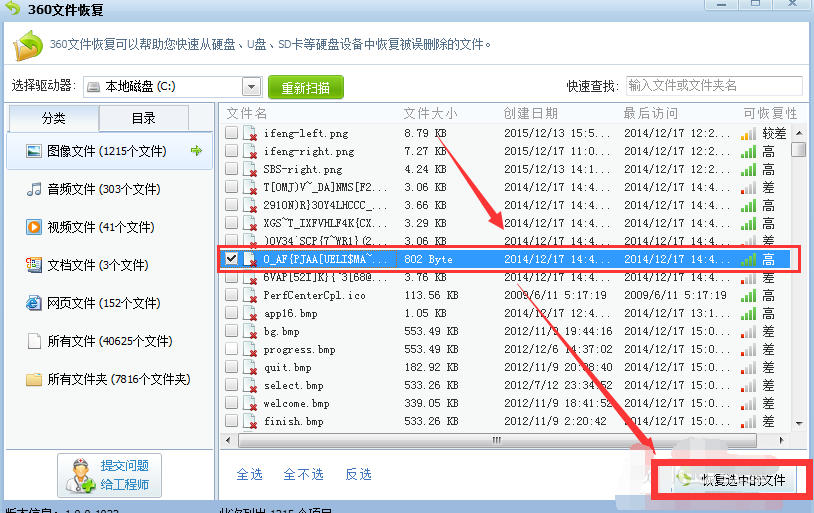Open the 视频文件 play icon
The width and height of the screenshot is (814, 513).
34,227
